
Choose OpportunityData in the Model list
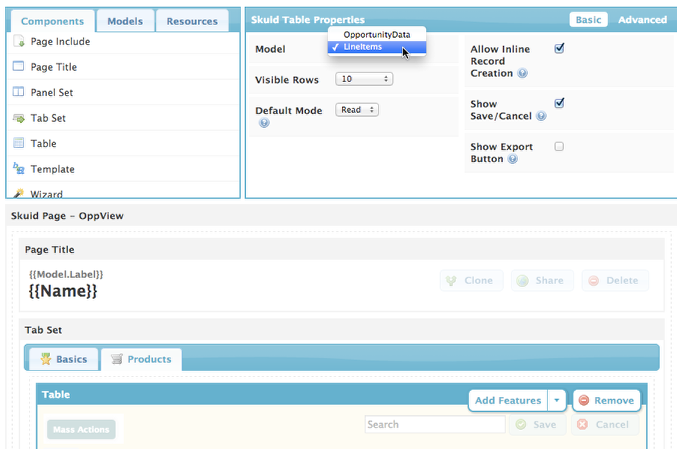(x=376, y=34)
